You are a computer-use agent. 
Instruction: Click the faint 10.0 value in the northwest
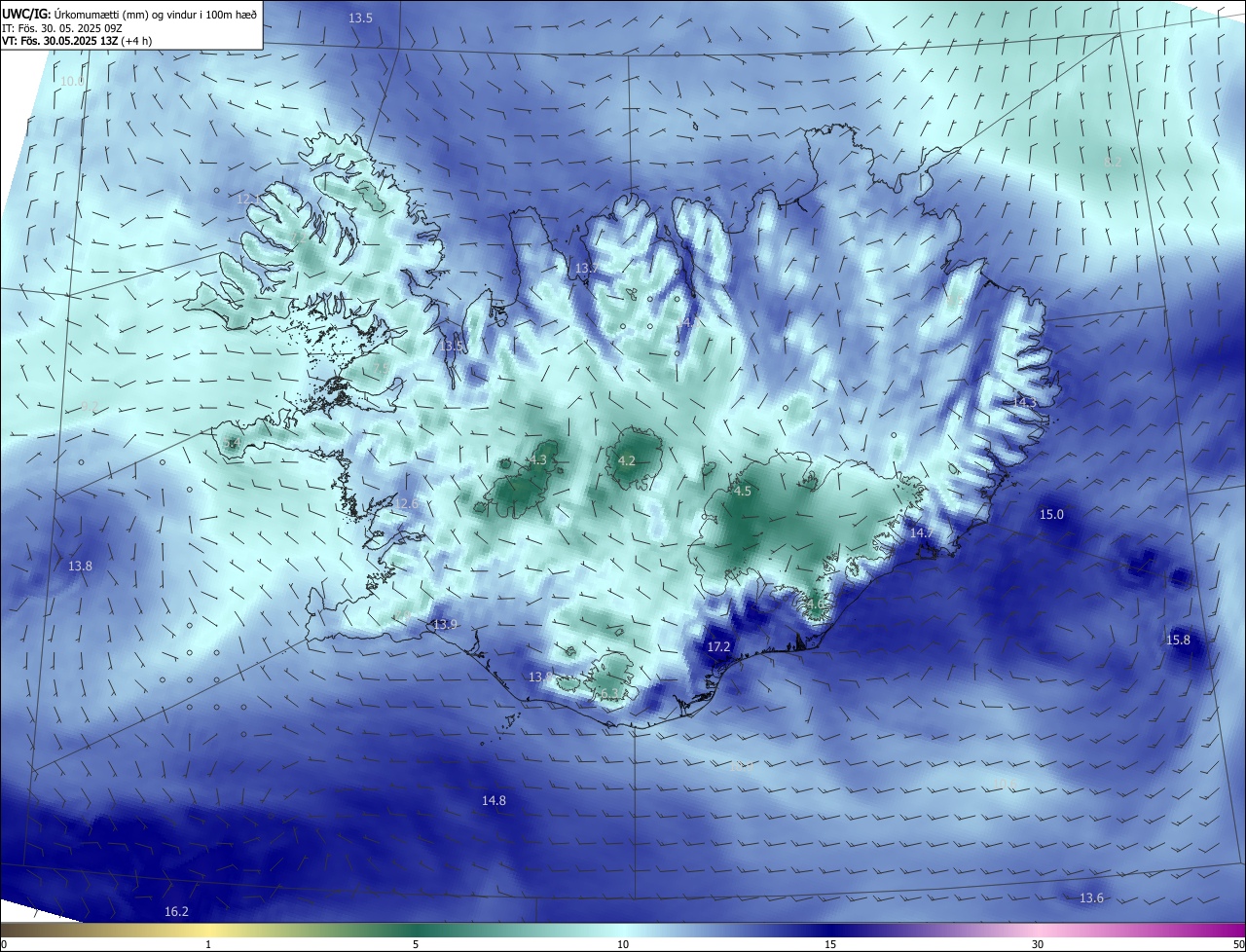(x=72, y=81)
